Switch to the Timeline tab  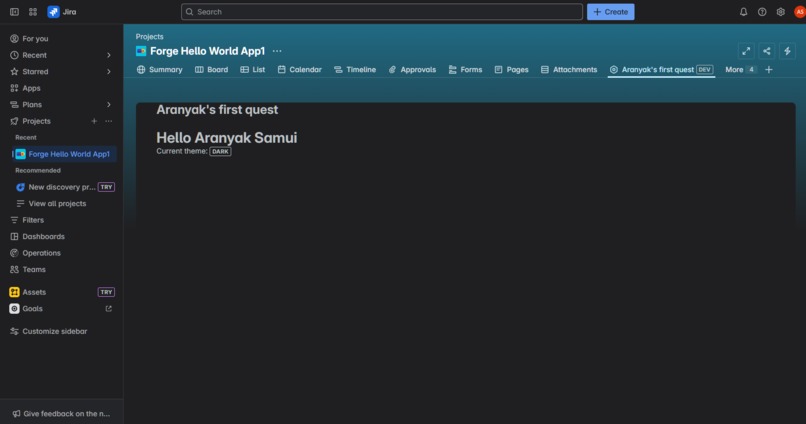tap(355, 69)
